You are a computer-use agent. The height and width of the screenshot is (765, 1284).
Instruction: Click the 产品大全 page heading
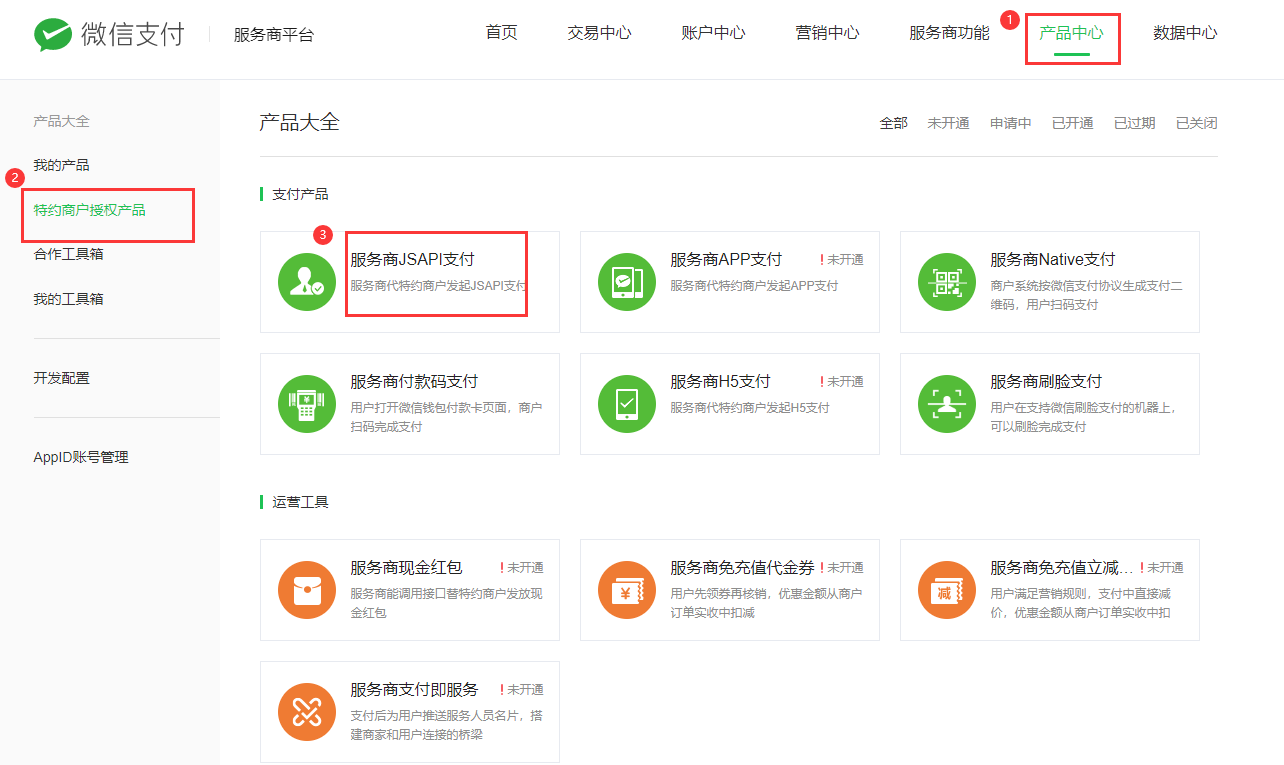point(299,123)
